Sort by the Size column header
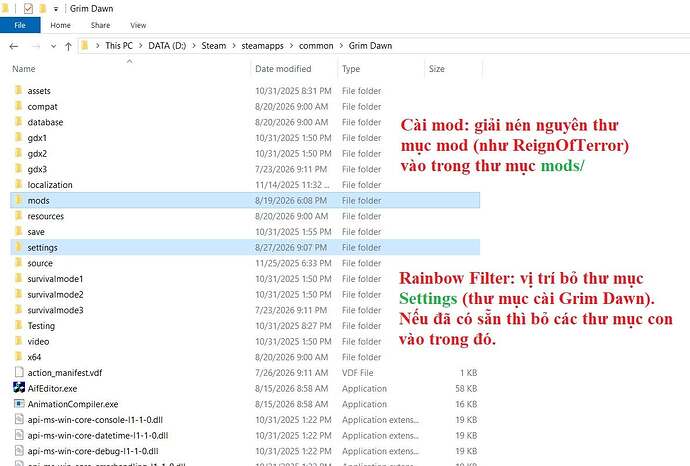Screen dimensions: 690x466 (437, 69)
